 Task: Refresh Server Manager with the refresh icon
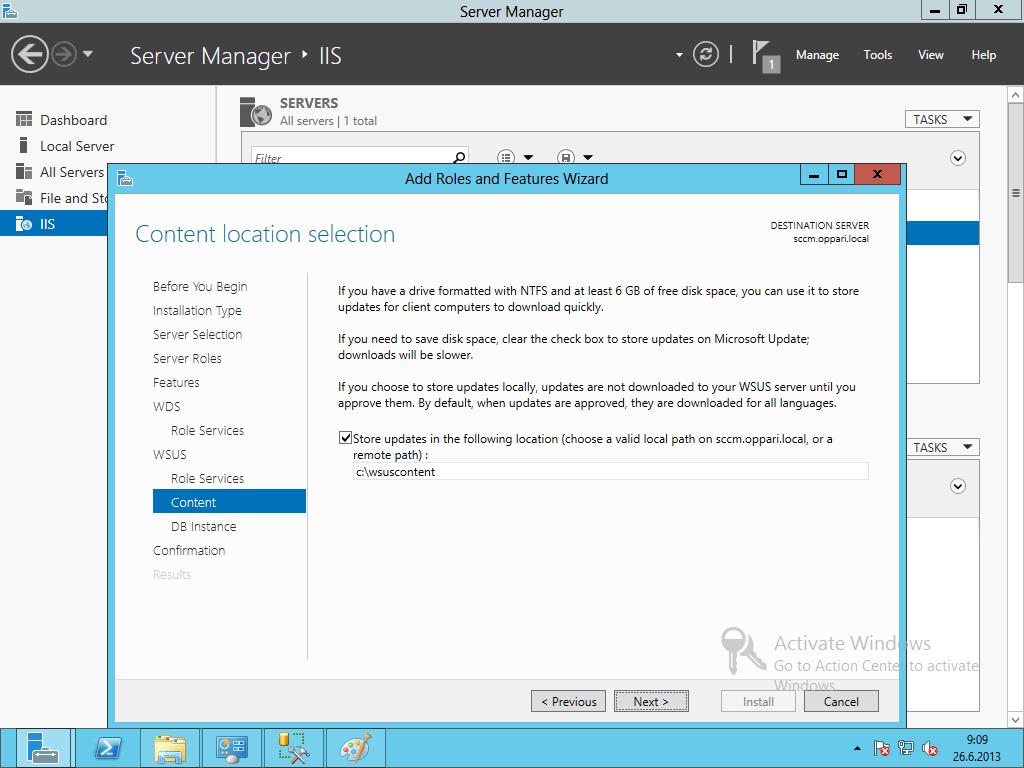(x=705, y=54)
